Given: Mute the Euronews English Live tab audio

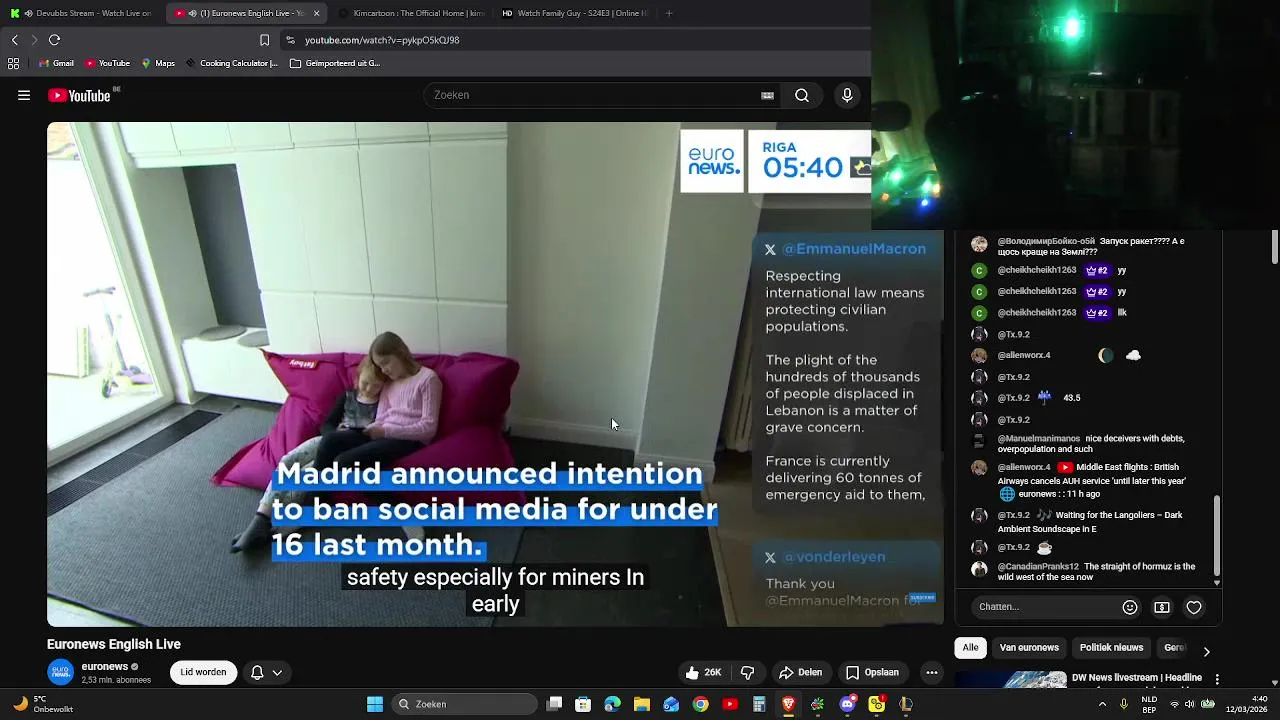Looking at the screenshot, I should [192, 13].
